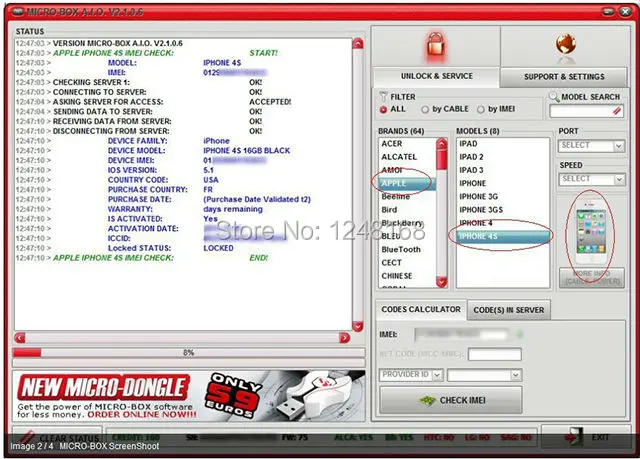This screenshot has width=640, height=459.
Task: Click status log scroll up arrow
Action: (358, 44)
